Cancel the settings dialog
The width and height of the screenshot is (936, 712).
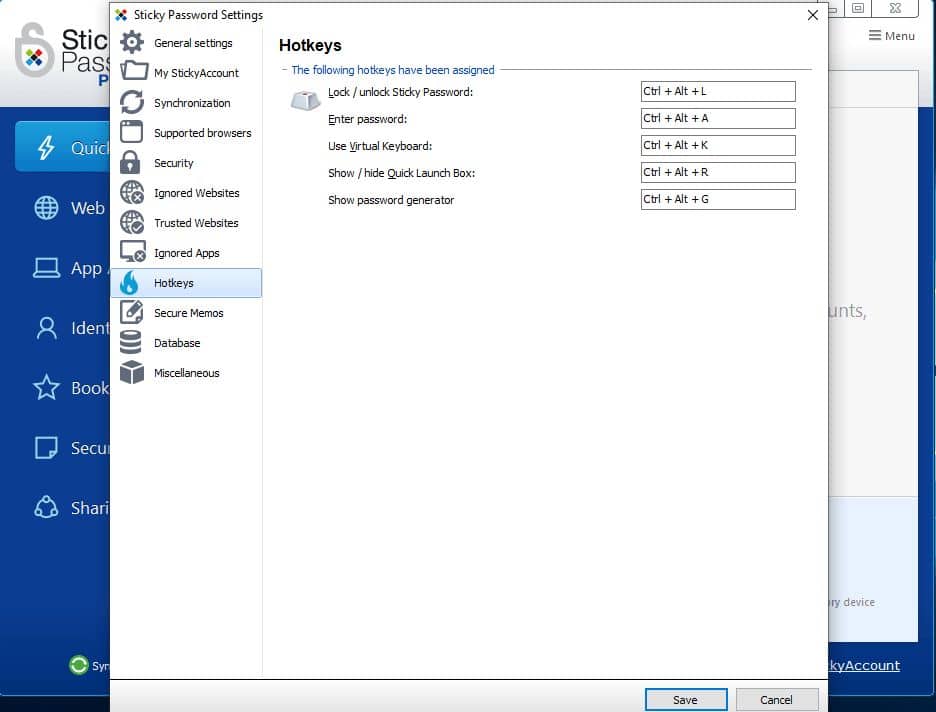[777, 699]
